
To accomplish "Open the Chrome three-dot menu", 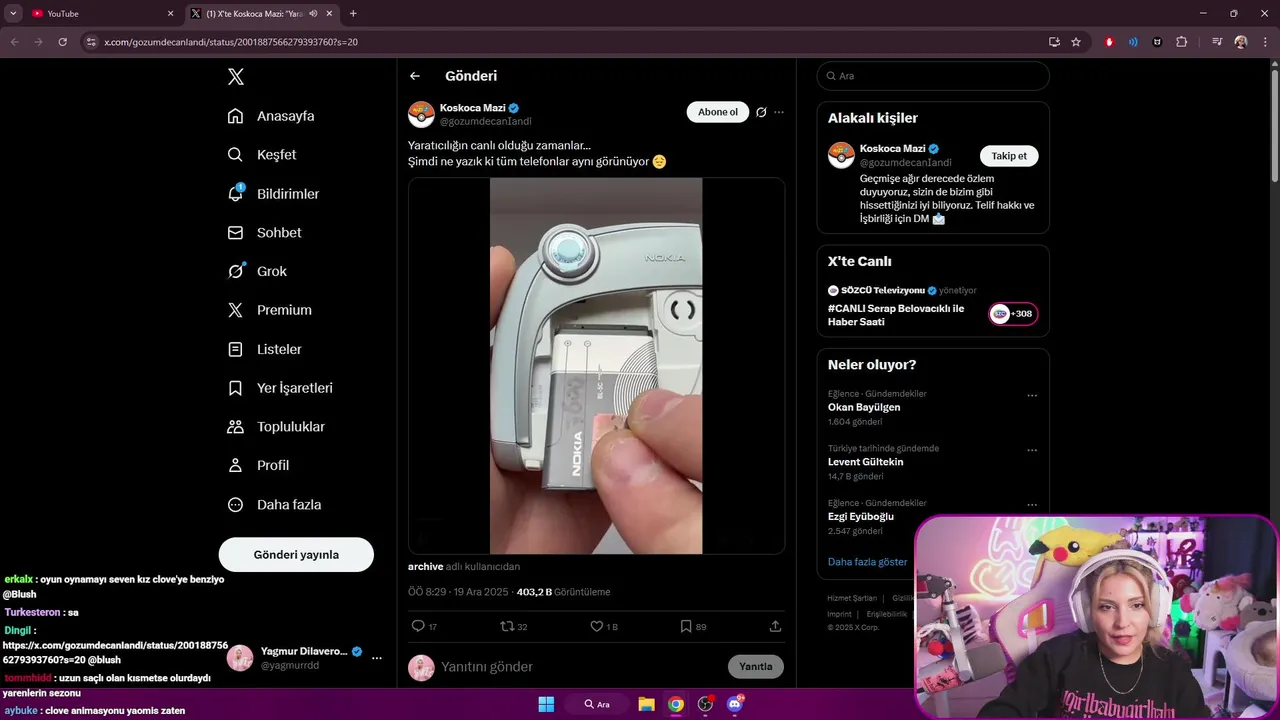I will pos(1265,42).
